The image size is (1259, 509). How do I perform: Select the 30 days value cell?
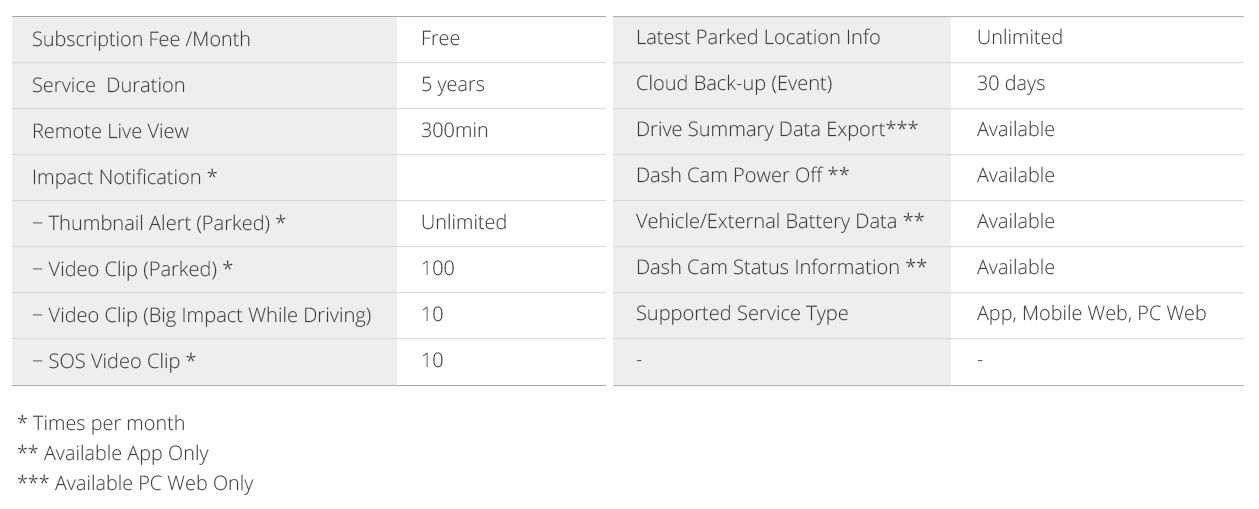tap(1011, 84)
